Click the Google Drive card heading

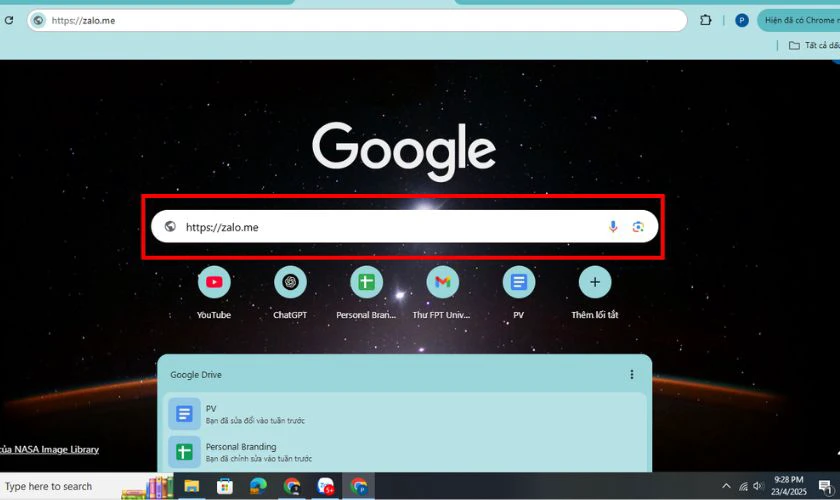pyautogui.click(x=196, y=375)
